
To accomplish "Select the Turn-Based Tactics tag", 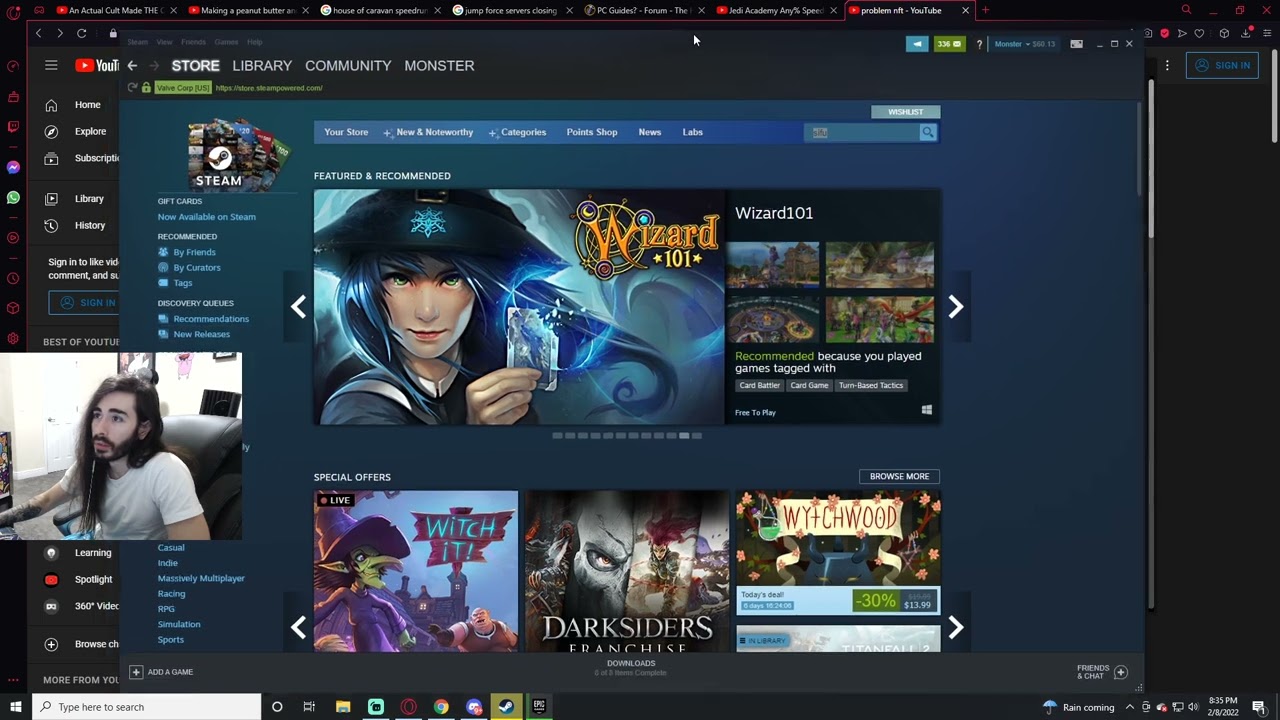I will [x=871, y=385].
